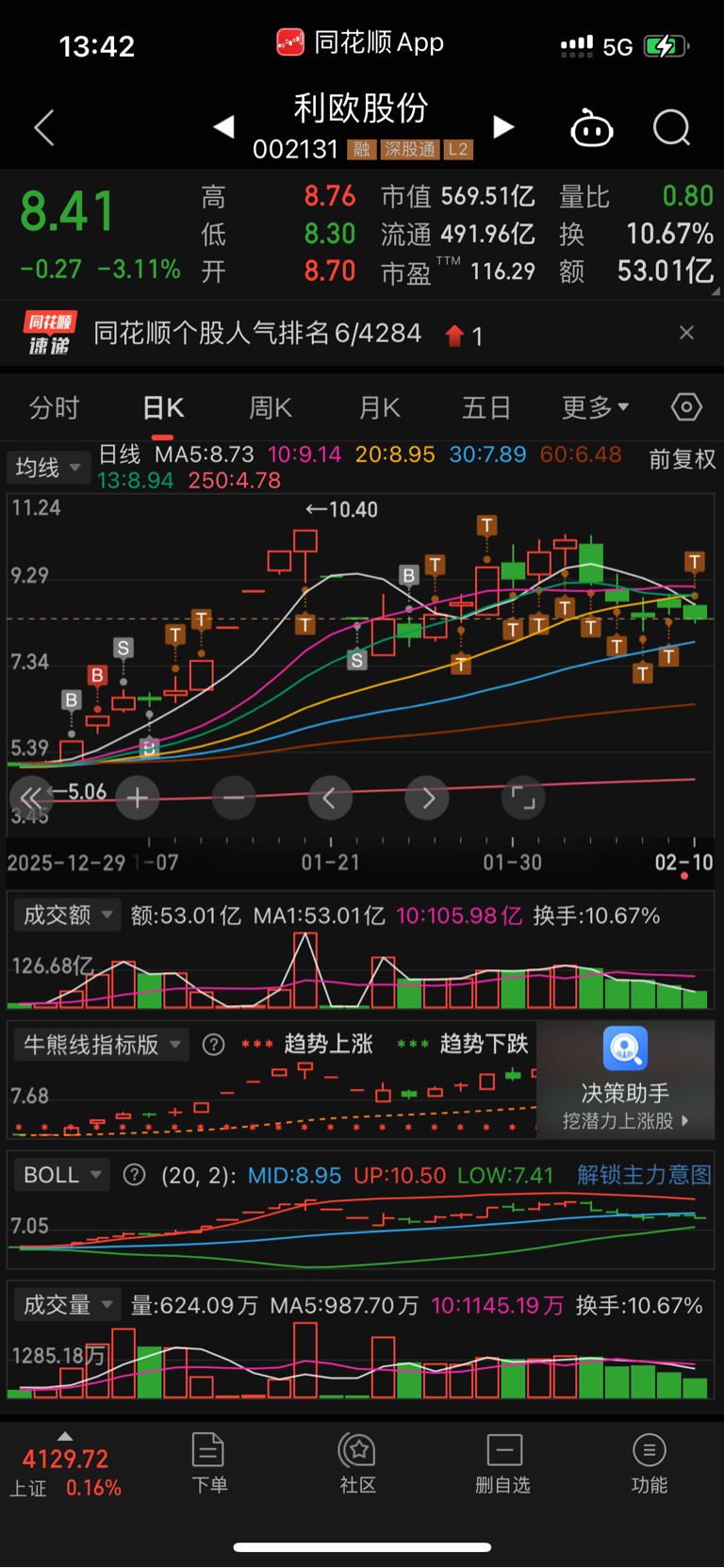This screenshot has width=724, height=1568.
Task: Switch to 五日 tab
Action: (x=486, y=408)
